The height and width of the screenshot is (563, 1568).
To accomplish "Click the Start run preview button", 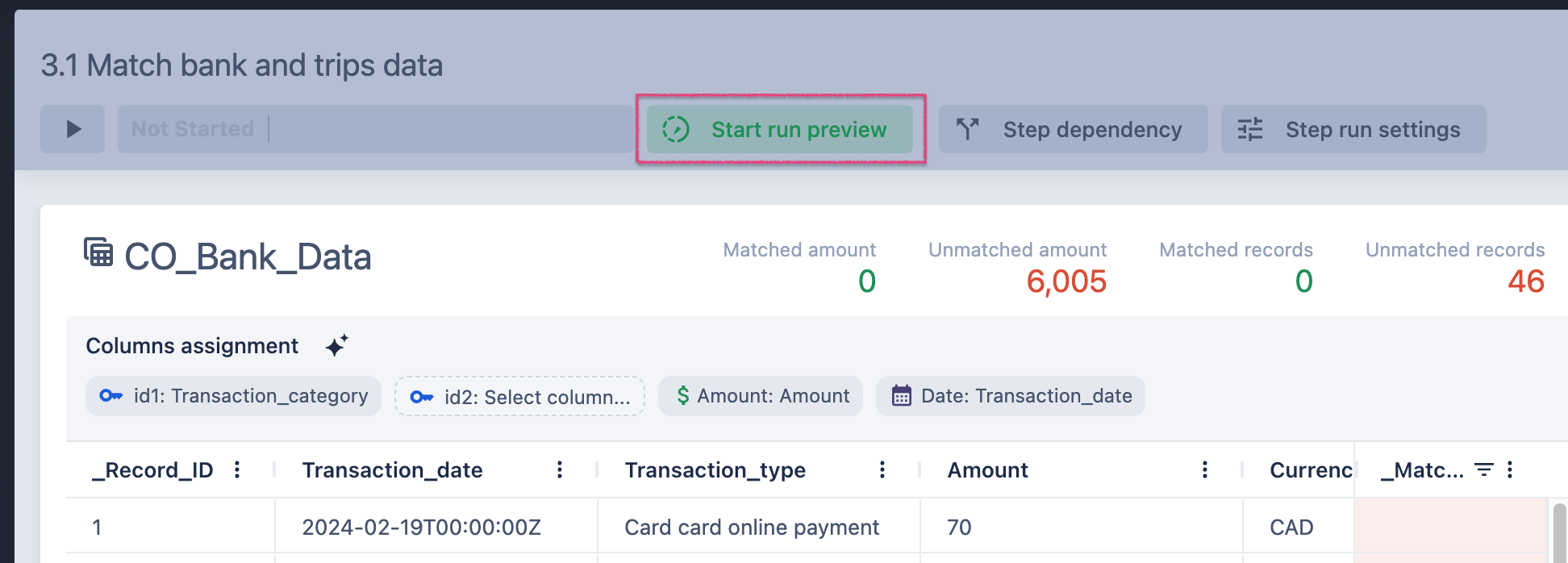I will pos(779,129).
